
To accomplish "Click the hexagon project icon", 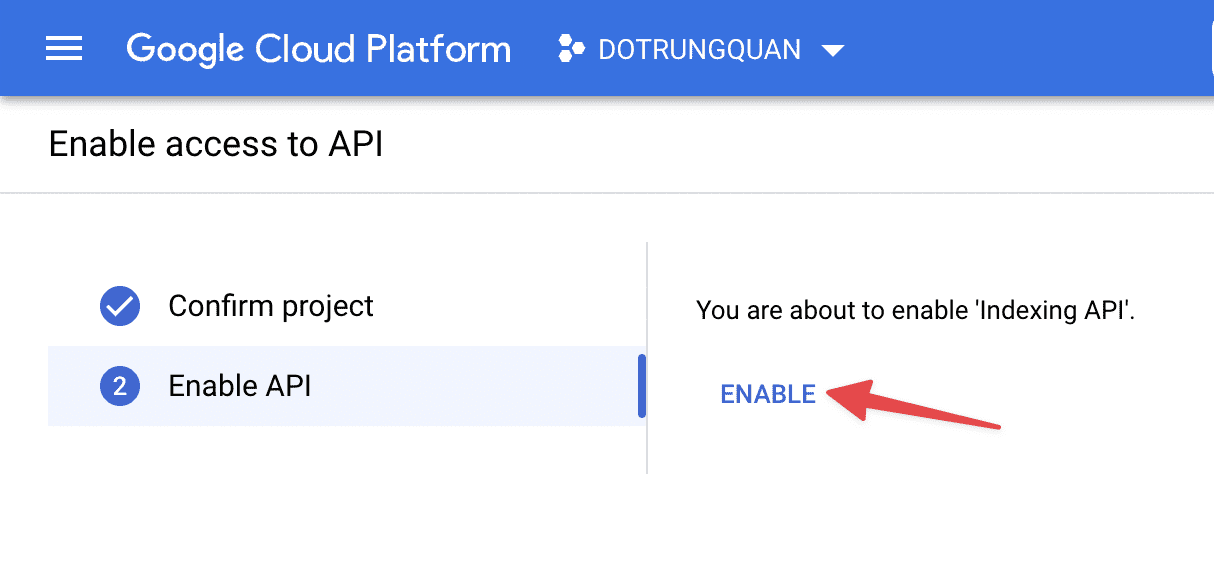I will pos(571,49).
